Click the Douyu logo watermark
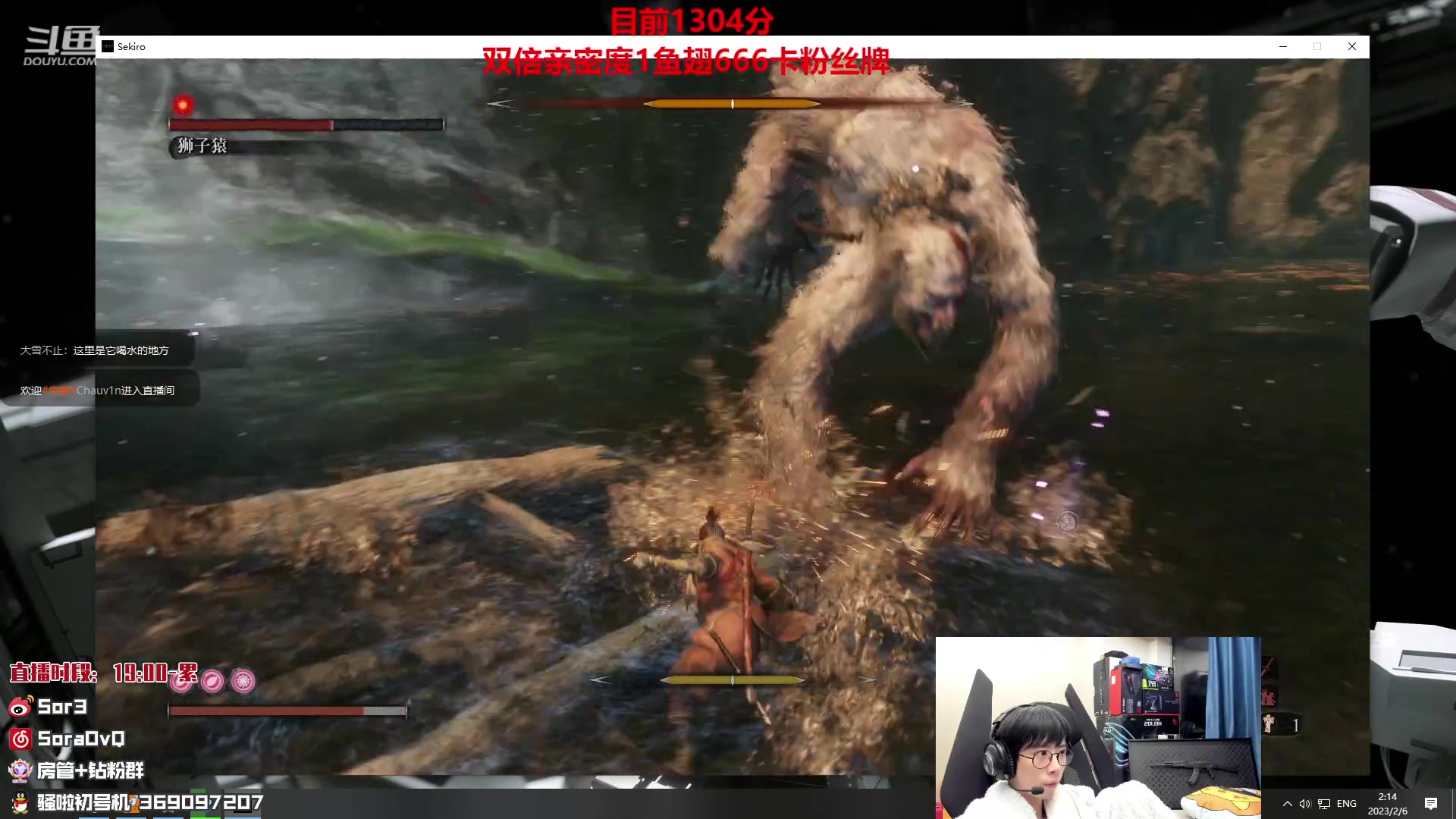The image size is (1456, 819). point(61,45)
